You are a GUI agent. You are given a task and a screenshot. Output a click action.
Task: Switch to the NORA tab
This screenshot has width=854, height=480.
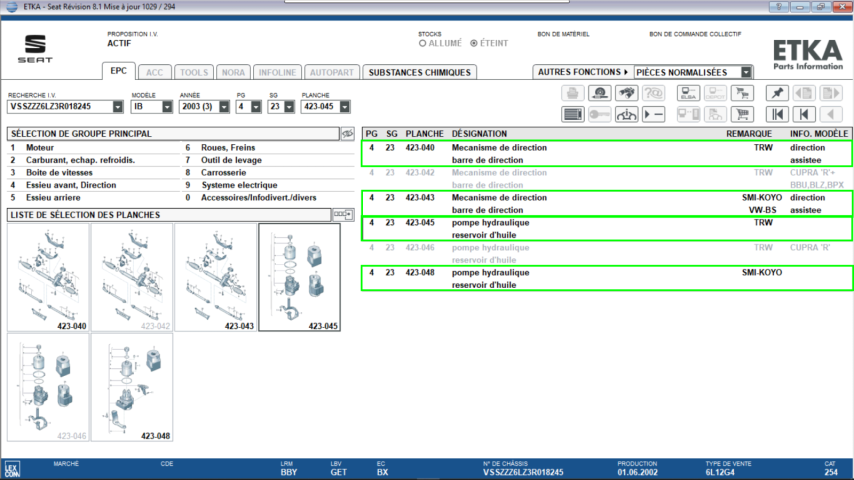tap(233, 72)
